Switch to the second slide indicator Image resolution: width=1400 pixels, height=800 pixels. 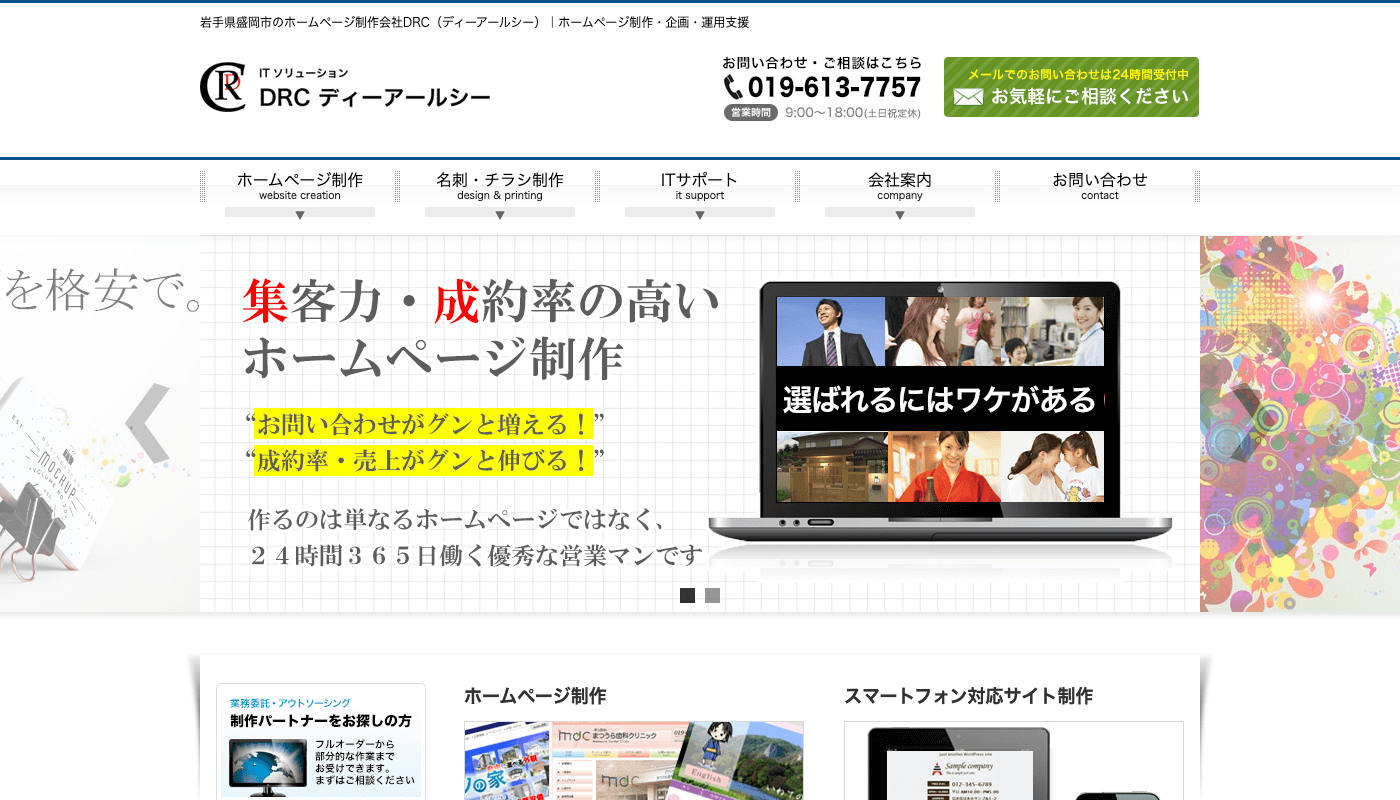point(712,596)
